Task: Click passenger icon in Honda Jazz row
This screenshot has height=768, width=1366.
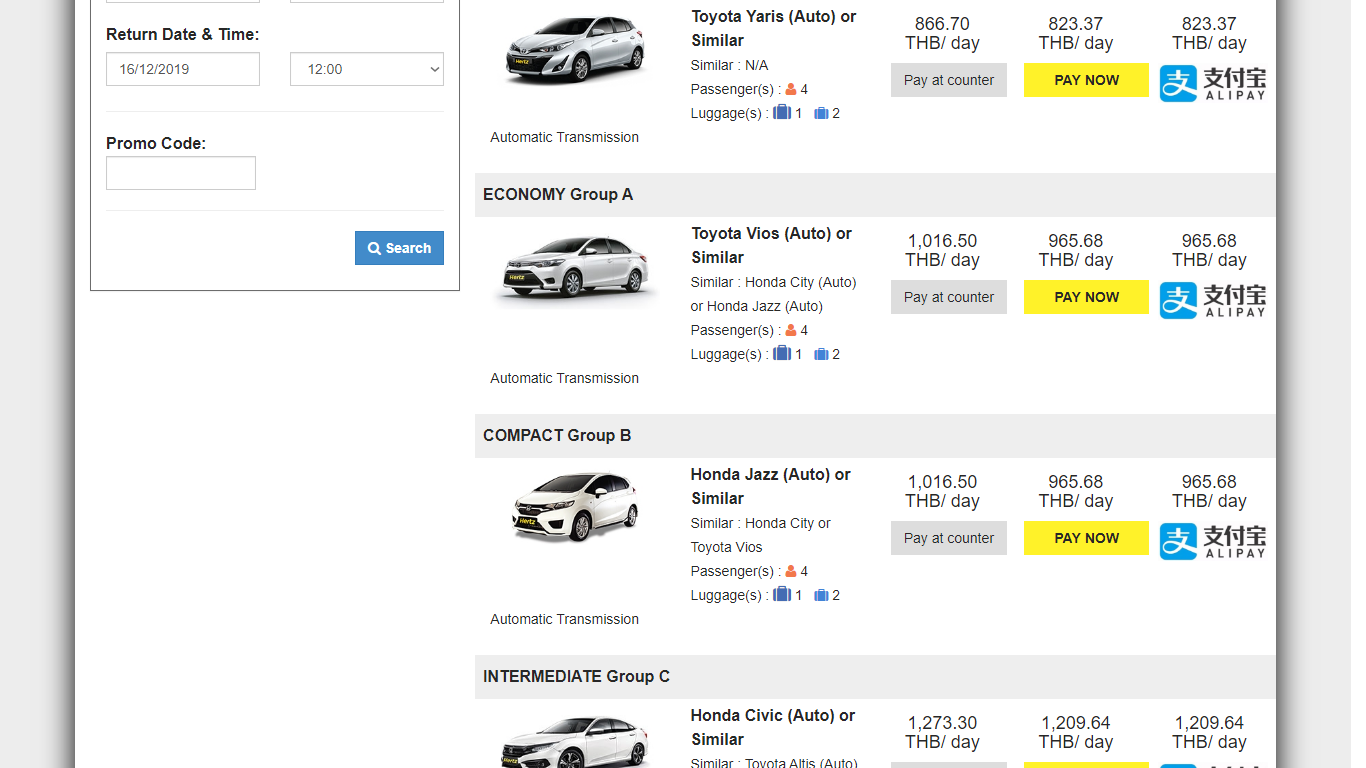Action: [790, 571]
